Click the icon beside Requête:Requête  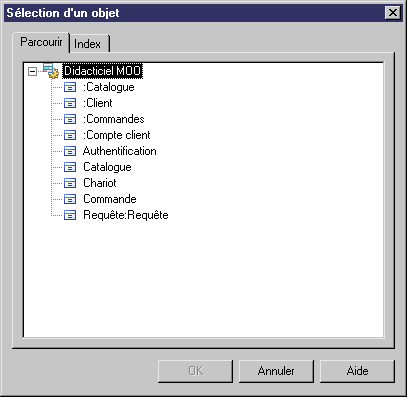coord(70,215)
